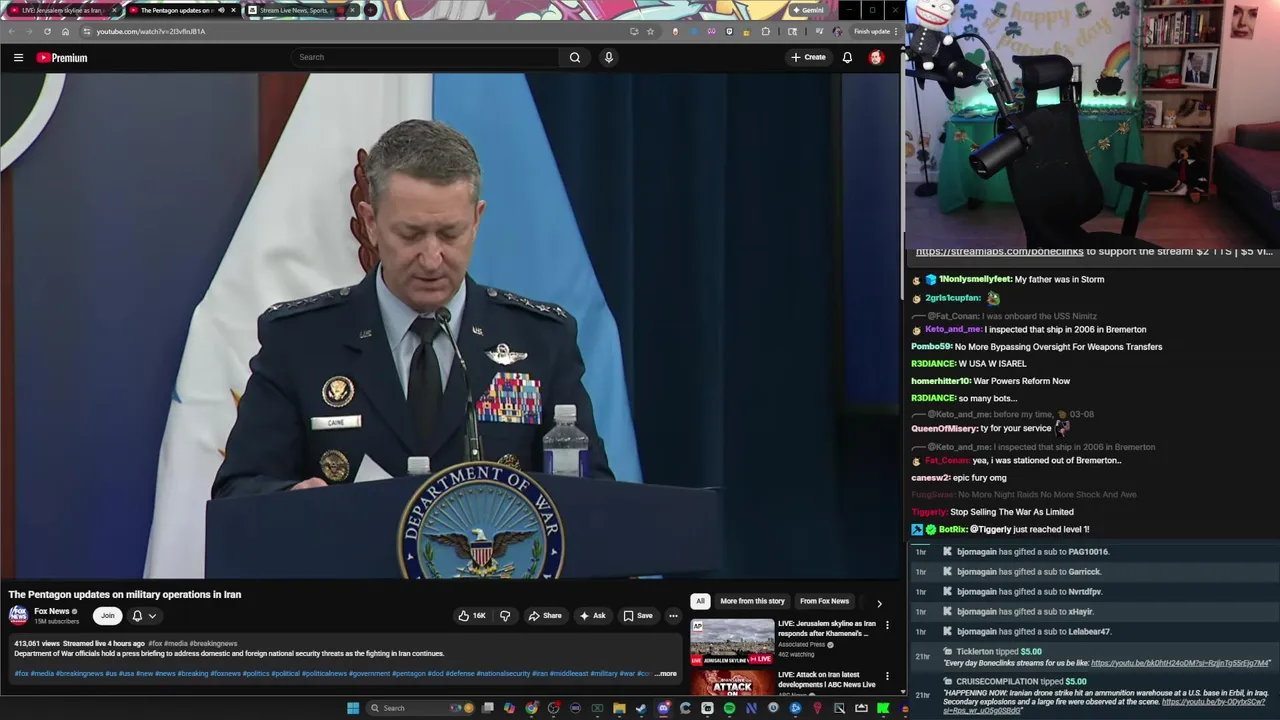Open the green Kick icon on the taskbar
Screen dimensions: 1280x720
[x=883, y=708]
